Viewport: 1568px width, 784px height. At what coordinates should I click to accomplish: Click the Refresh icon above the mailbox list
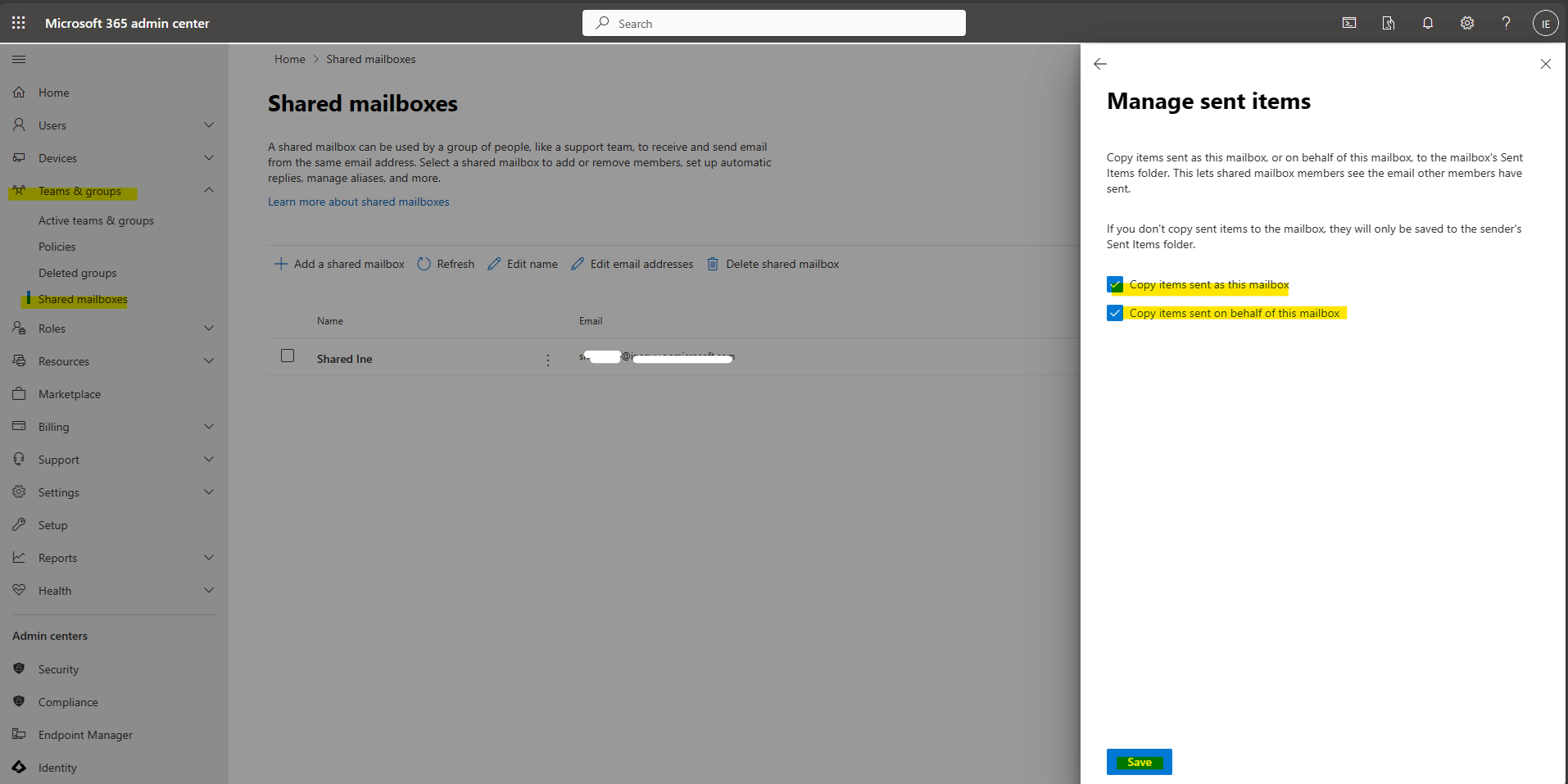(x=424, y=263)
